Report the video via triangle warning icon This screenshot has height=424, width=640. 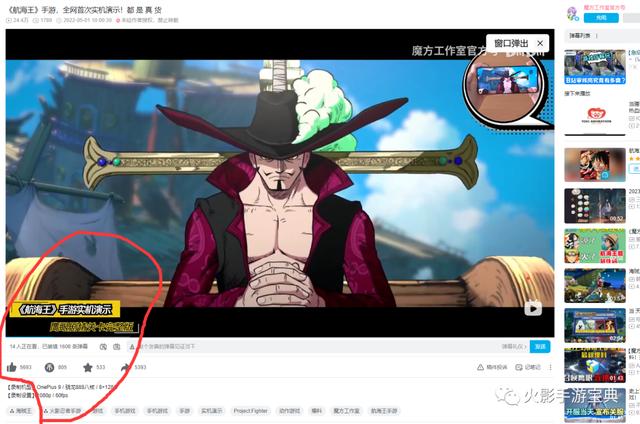492,367
